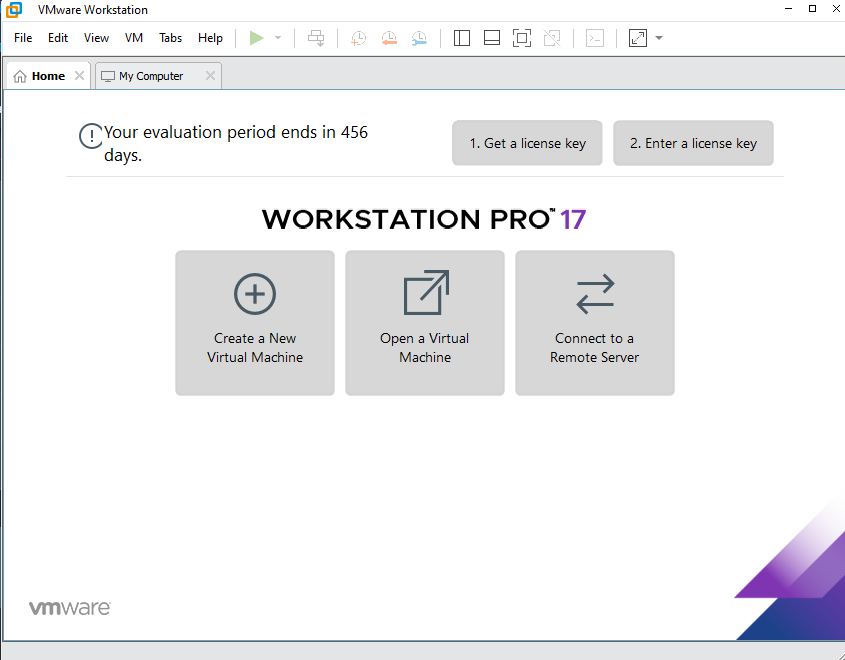Power on the virtual machine
The image size is (845, 660).
(x=256, y=37)
